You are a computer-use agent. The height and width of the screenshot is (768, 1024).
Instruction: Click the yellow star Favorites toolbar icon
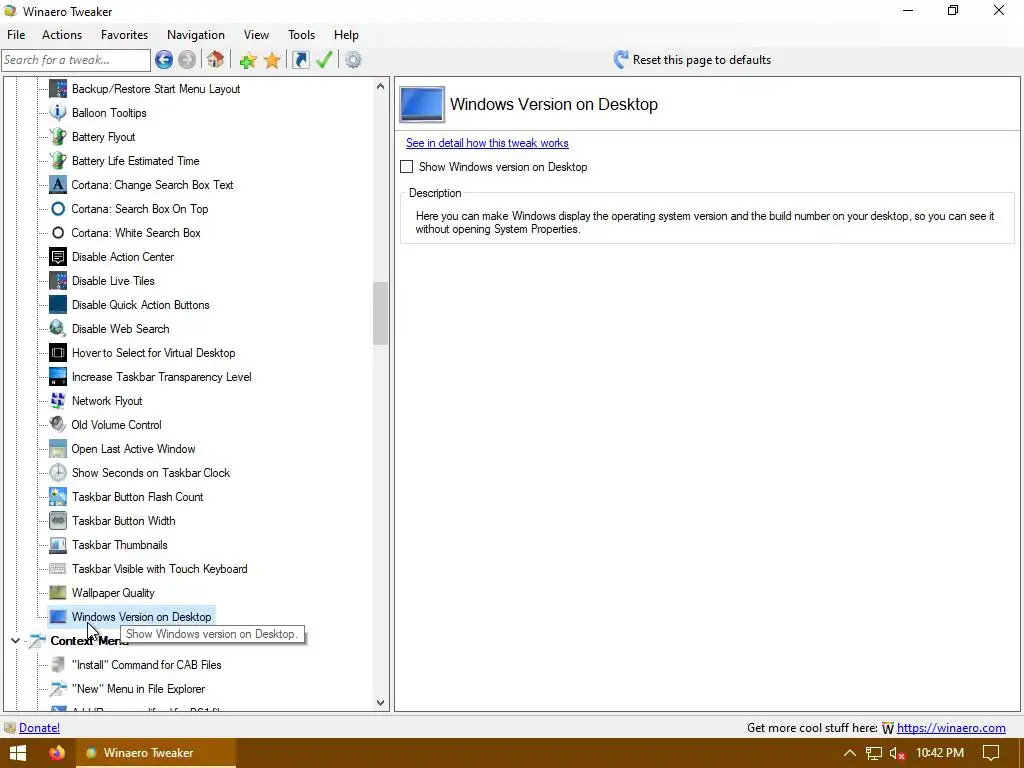click(x=272, y=60)
